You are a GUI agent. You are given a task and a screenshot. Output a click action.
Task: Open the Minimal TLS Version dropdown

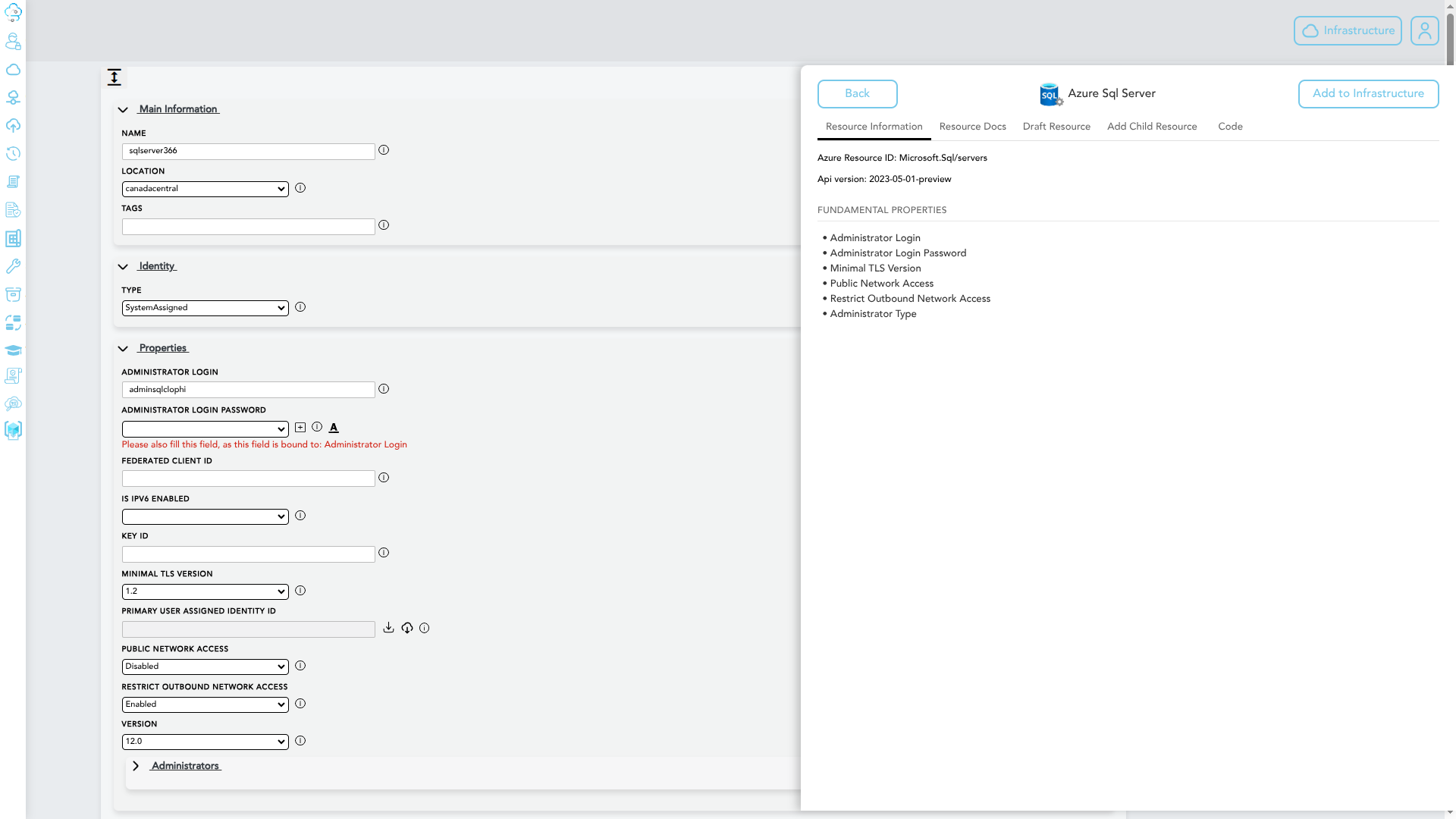pyautogui.click(x=205, y=591)
